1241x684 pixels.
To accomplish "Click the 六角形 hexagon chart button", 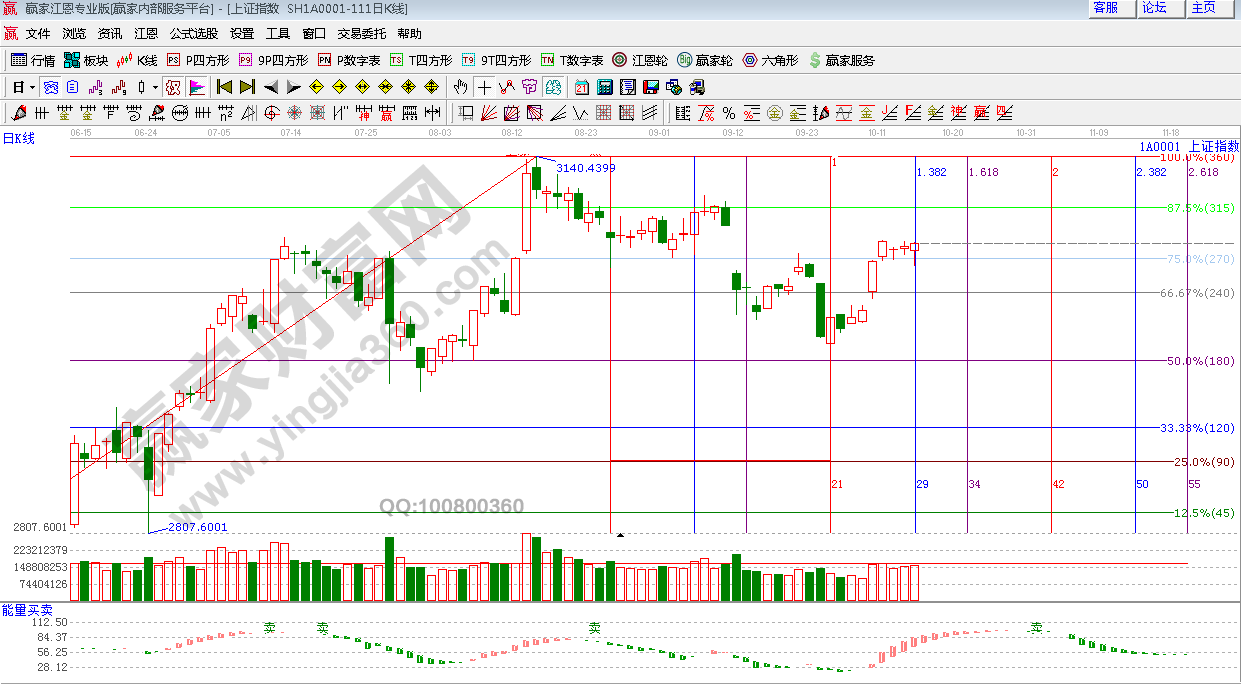I will click(x=770, y=60).
